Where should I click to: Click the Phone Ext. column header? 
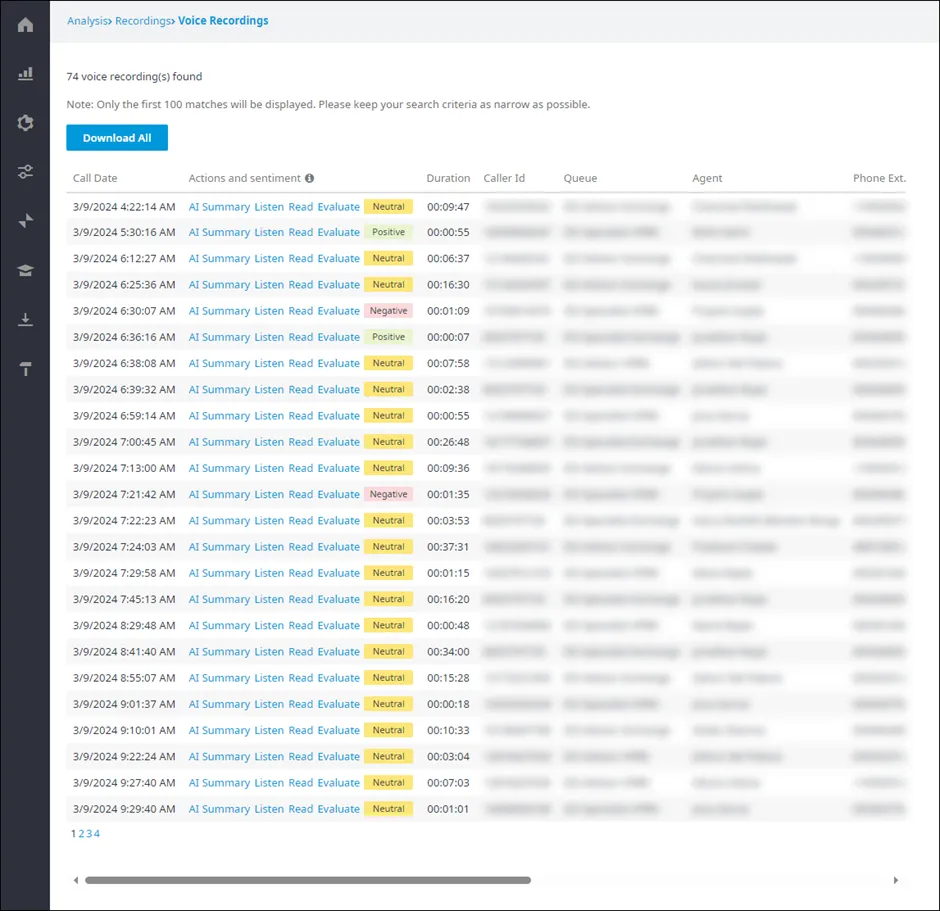[x=879, y=178]
